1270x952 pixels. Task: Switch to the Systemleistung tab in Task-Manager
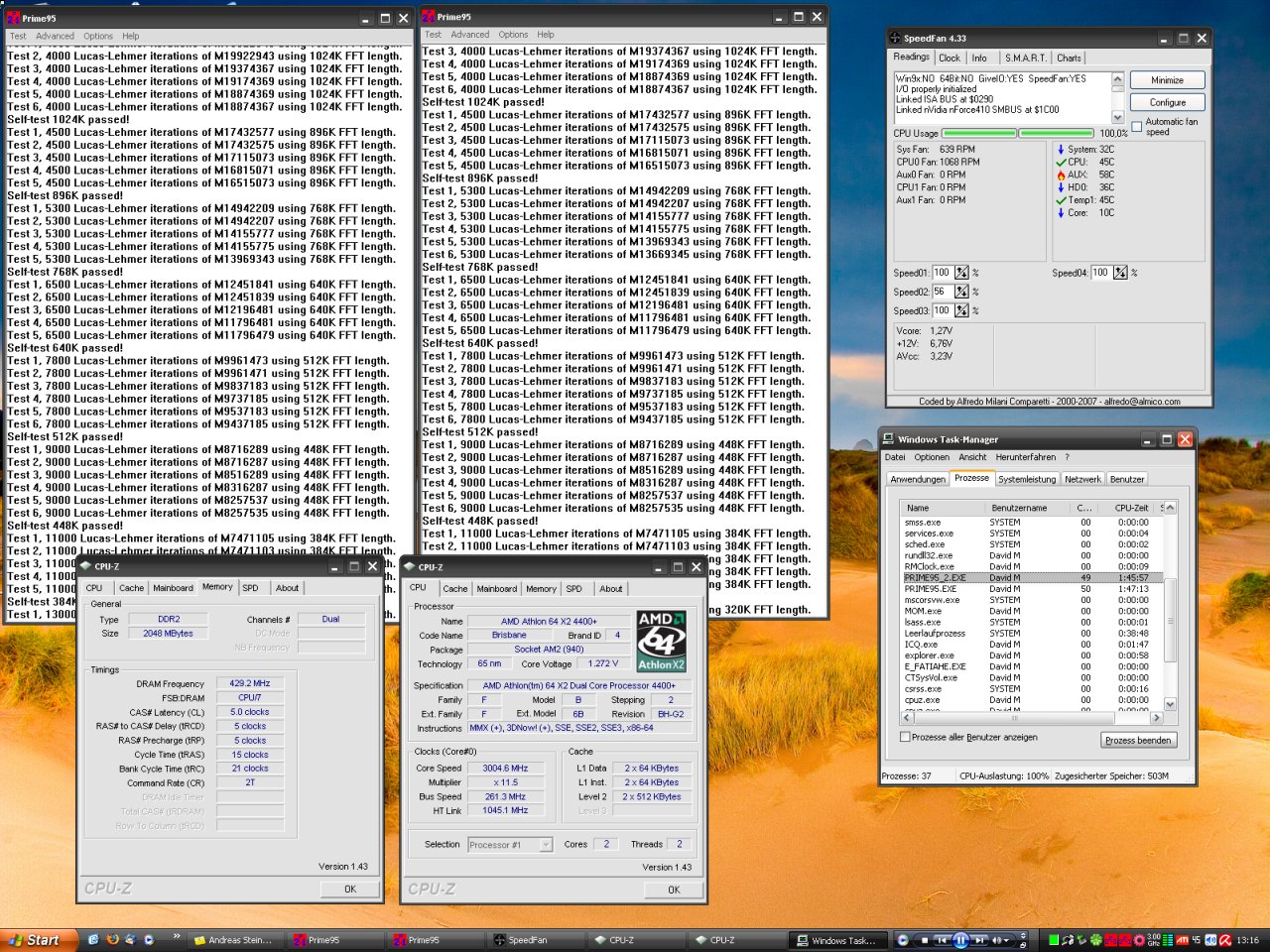point(1027,479)
